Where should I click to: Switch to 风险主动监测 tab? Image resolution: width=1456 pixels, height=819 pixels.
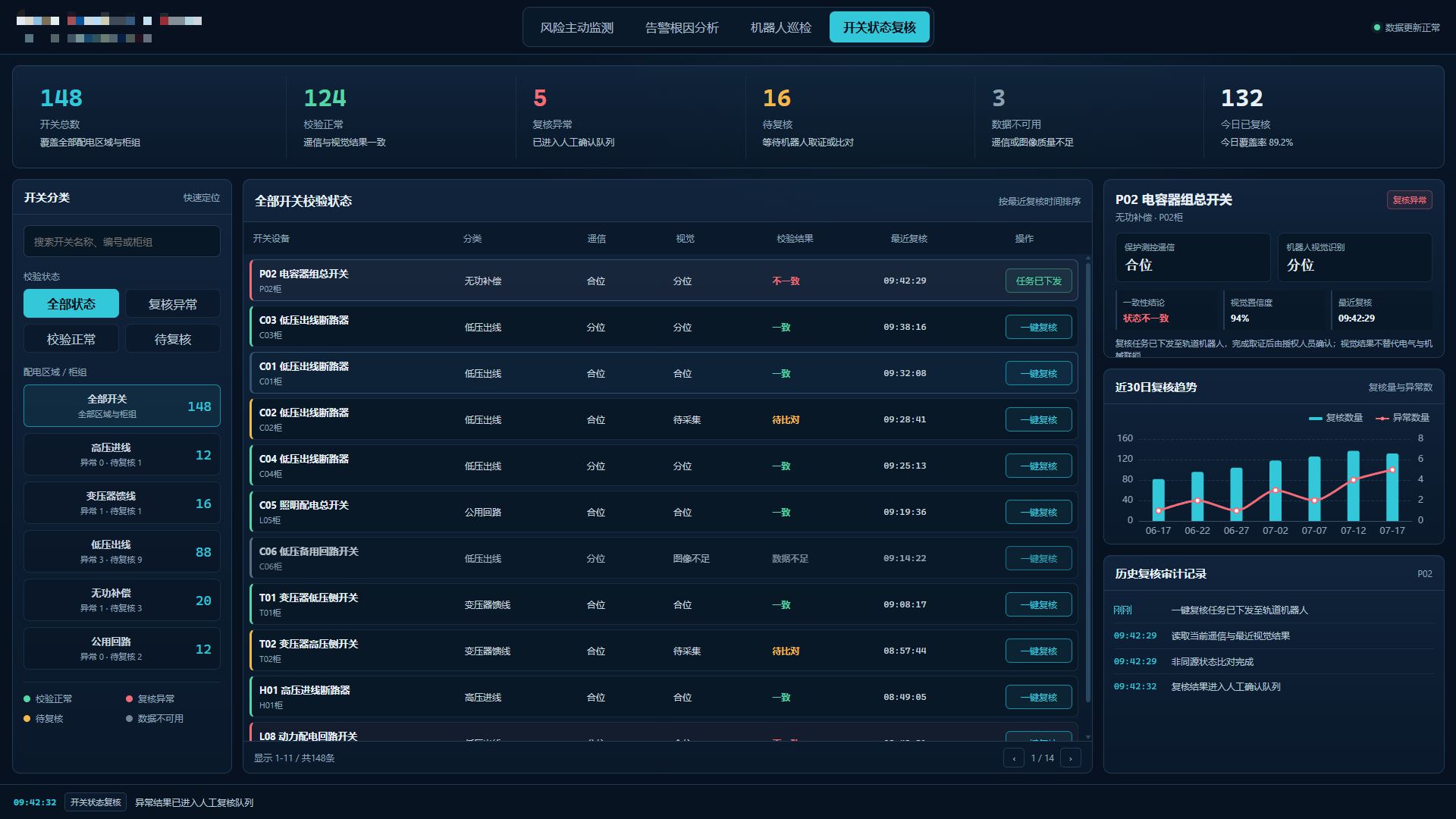point(576,28)
